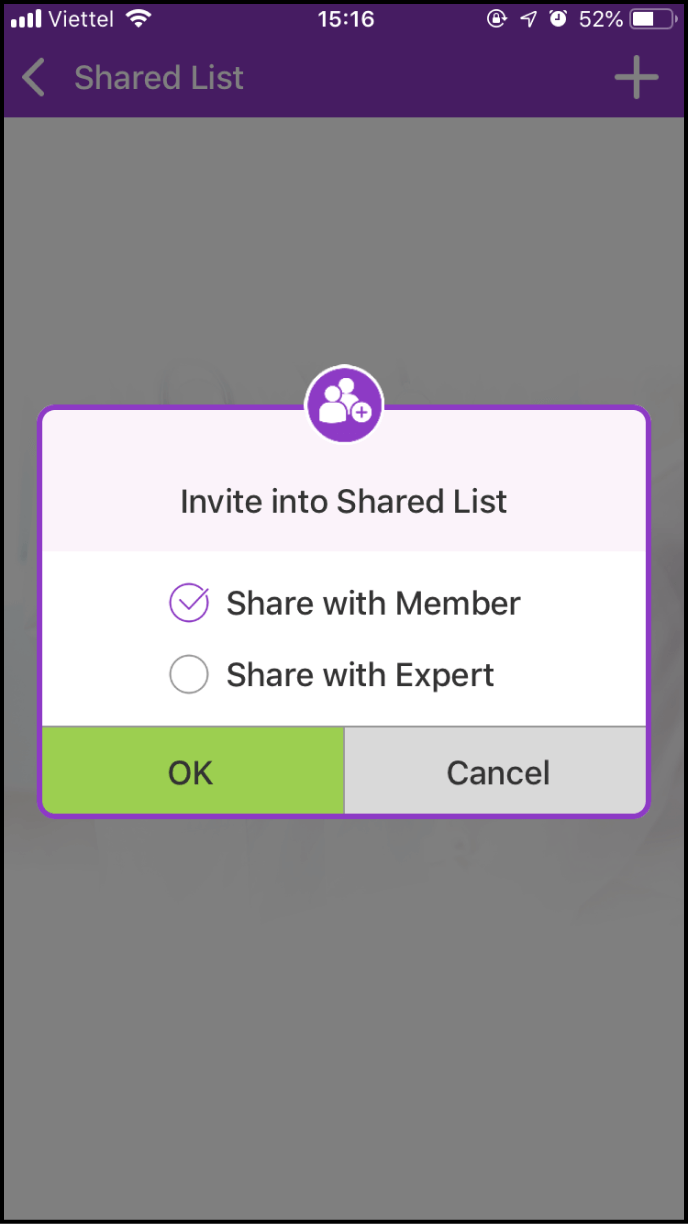This screenshot has height=1224, width=688.
Task: Tap the 52% battery percentage text
Action: (601, 19)
